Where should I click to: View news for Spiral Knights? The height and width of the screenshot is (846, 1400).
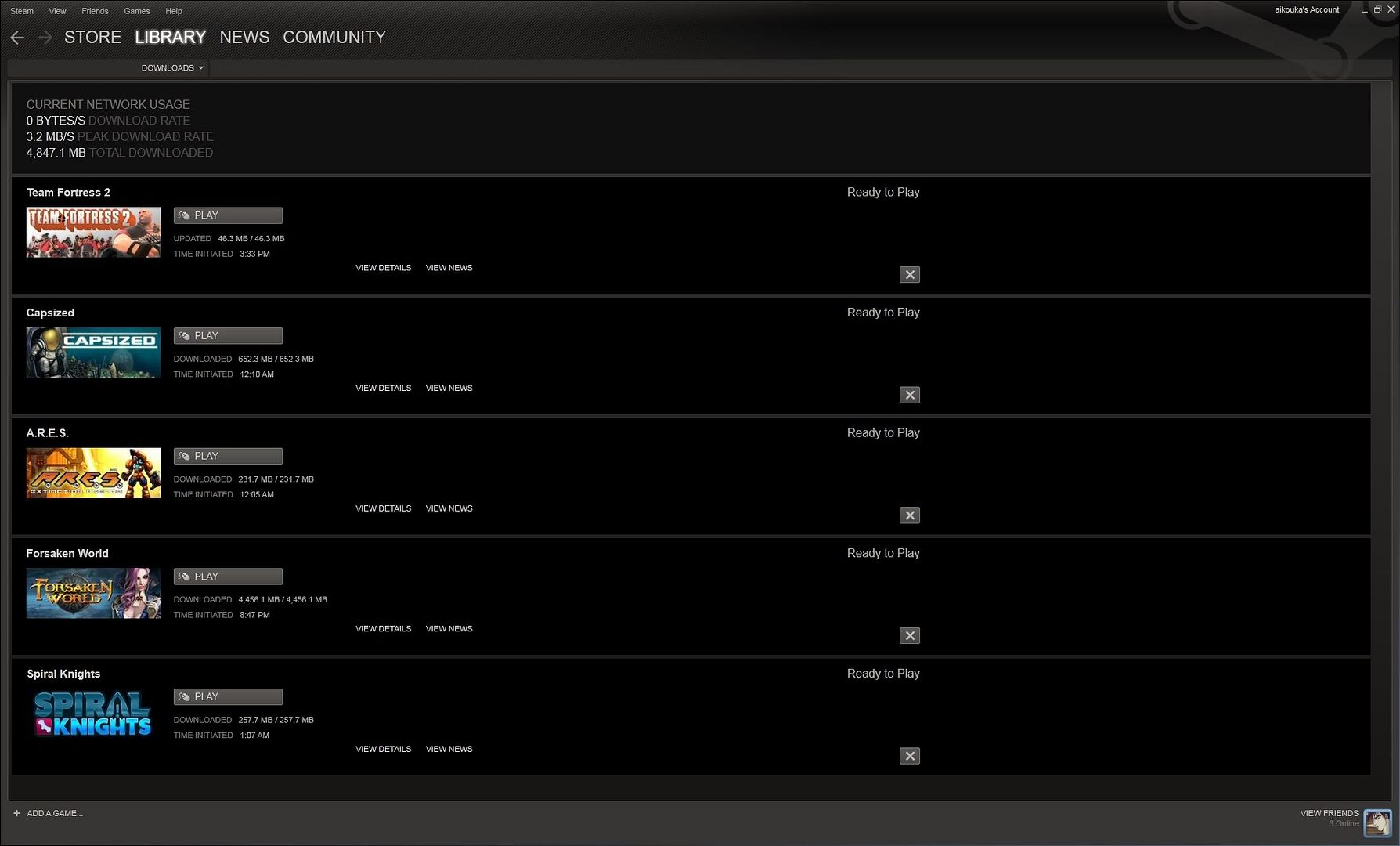pyautogui.click(x=449, y=750)
